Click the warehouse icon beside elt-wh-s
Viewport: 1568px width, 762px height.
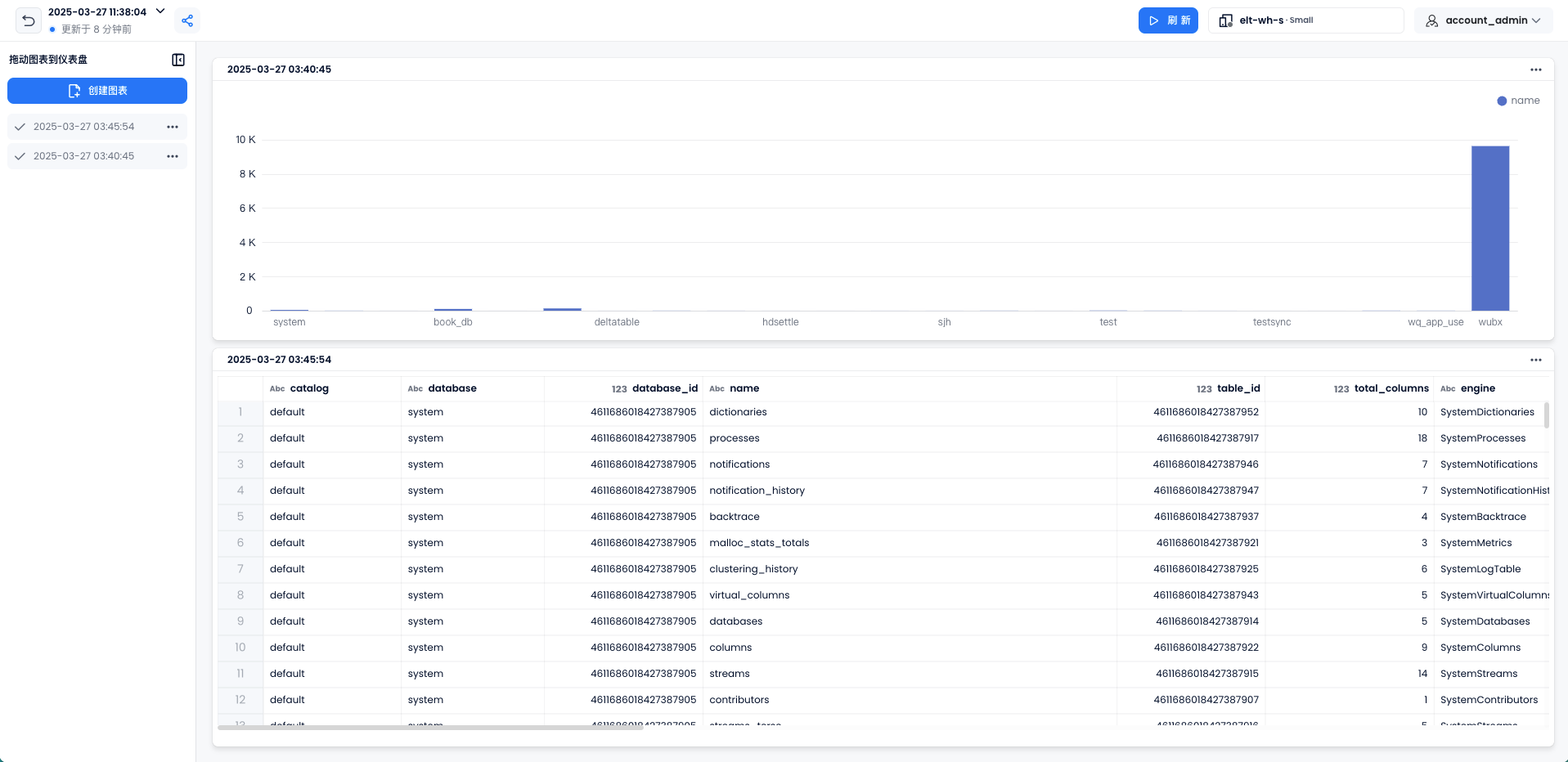point(1225,20)
